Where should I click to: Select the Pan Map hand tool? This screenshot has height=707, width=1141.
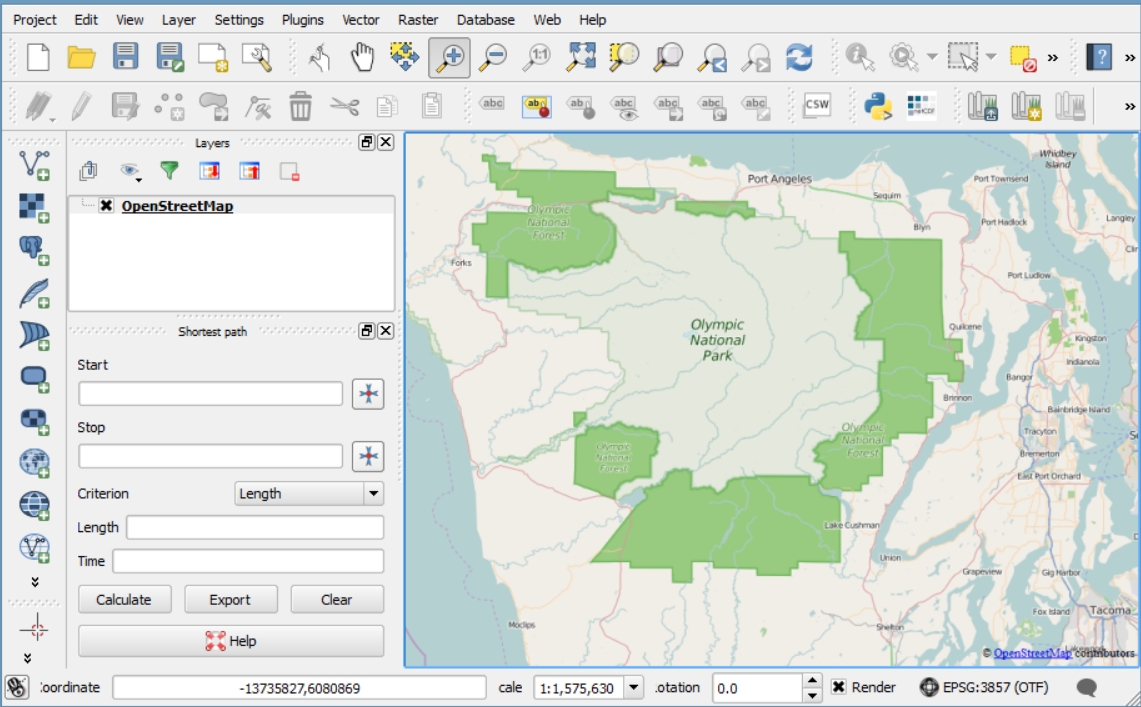tap(362, 57)
